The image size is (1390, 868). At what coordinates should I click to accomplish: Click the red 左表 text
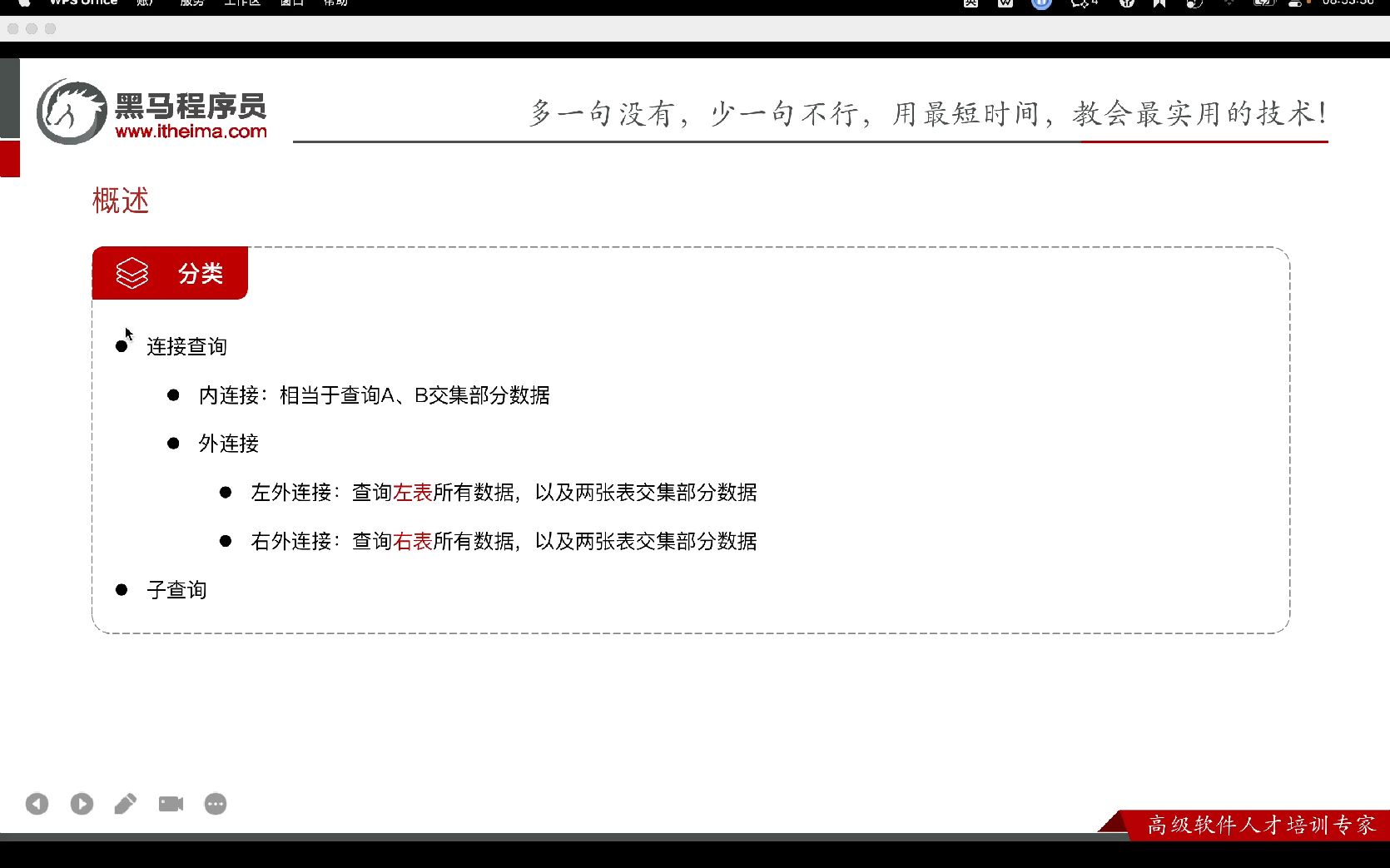pyautogui.click(x=413, y=493)
